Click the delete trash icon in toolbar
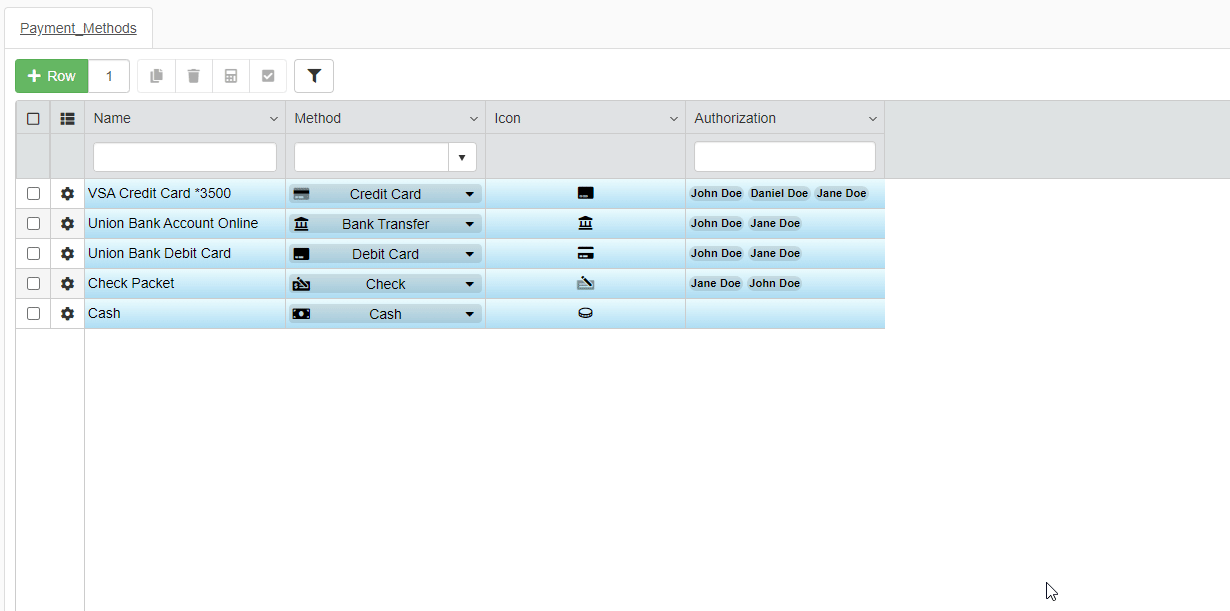 pos(194,76)
